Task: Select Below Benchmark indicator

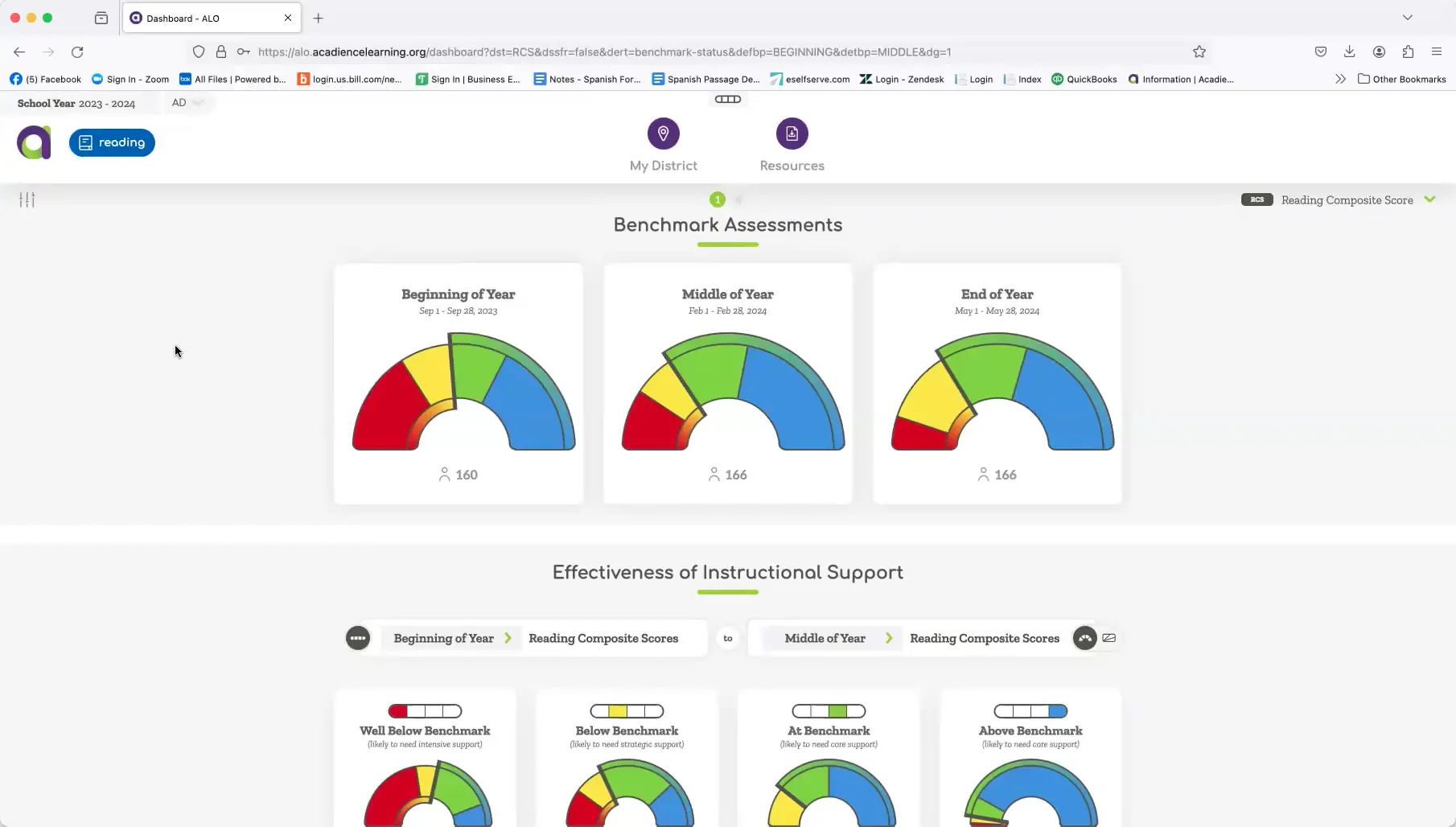Action: (627, 711)
